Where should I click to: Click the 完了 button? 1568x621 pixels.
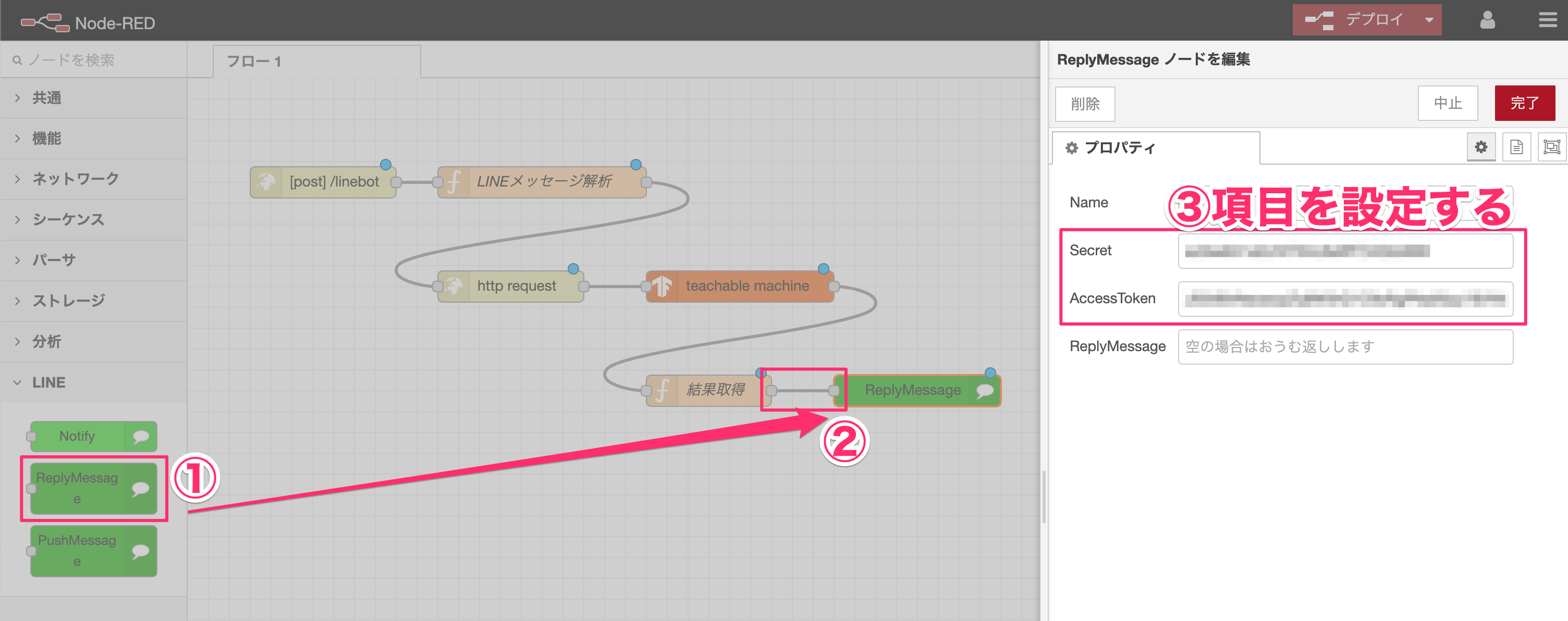pos(1524,103)
